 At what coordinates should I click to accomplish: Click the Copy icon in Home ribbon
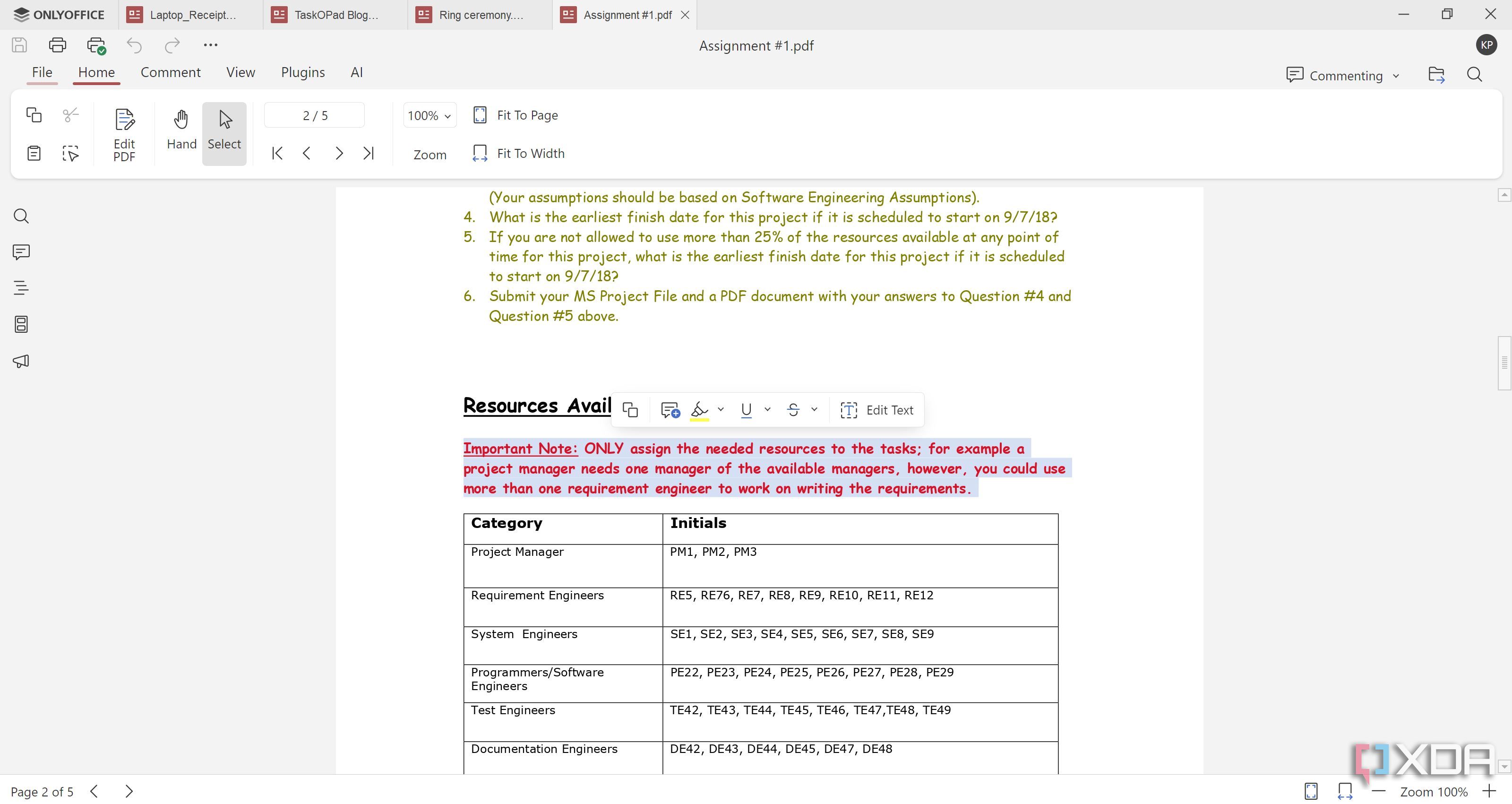click(x=34, y=115)
